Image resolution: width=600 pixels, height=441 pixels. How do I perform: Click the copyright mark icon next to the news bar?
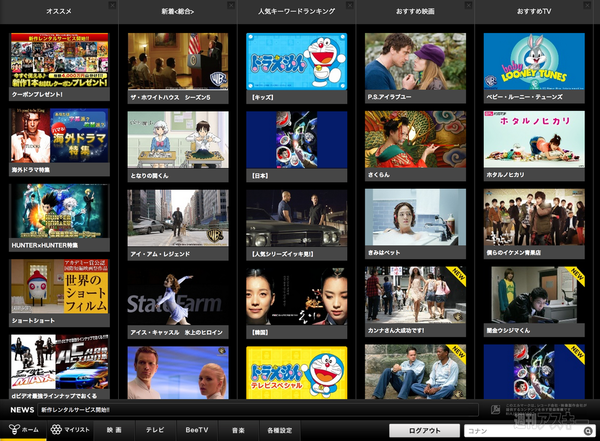(495, 410)
